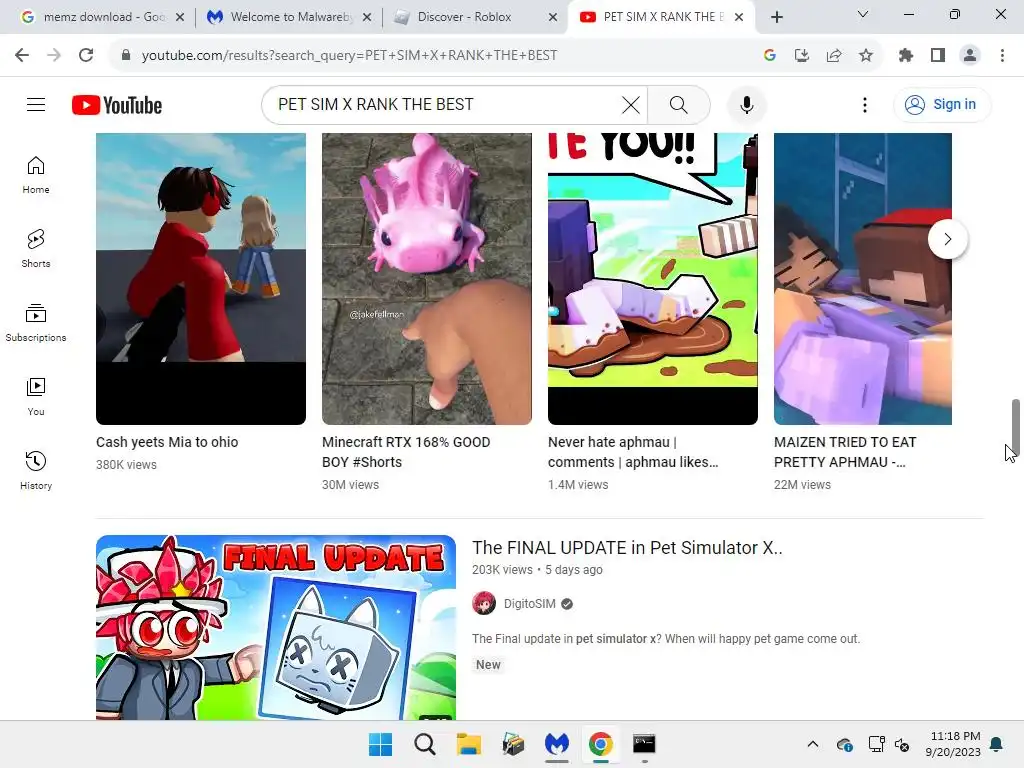This screenshot has height=768, width=1024.
Task: Click the magnifier search button
Action: point(679,104)
